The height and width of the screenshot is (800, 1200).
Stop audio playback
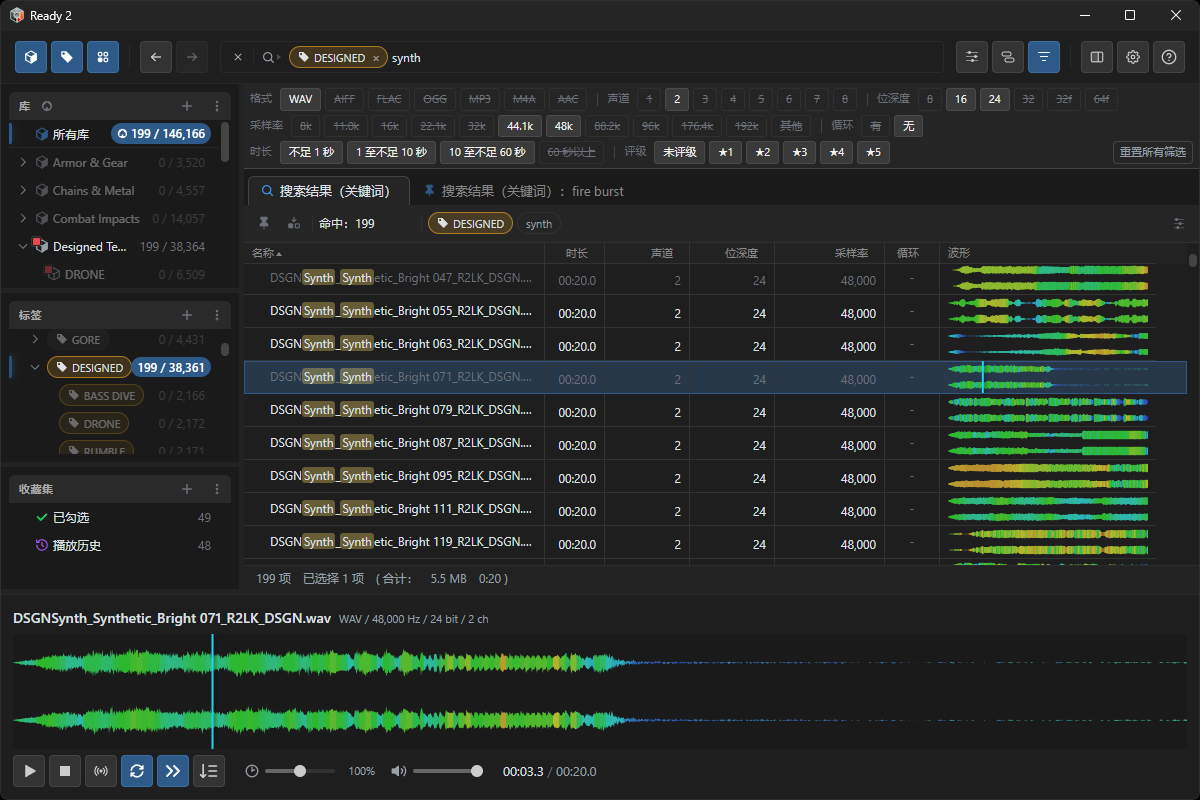tap(65, 771)
